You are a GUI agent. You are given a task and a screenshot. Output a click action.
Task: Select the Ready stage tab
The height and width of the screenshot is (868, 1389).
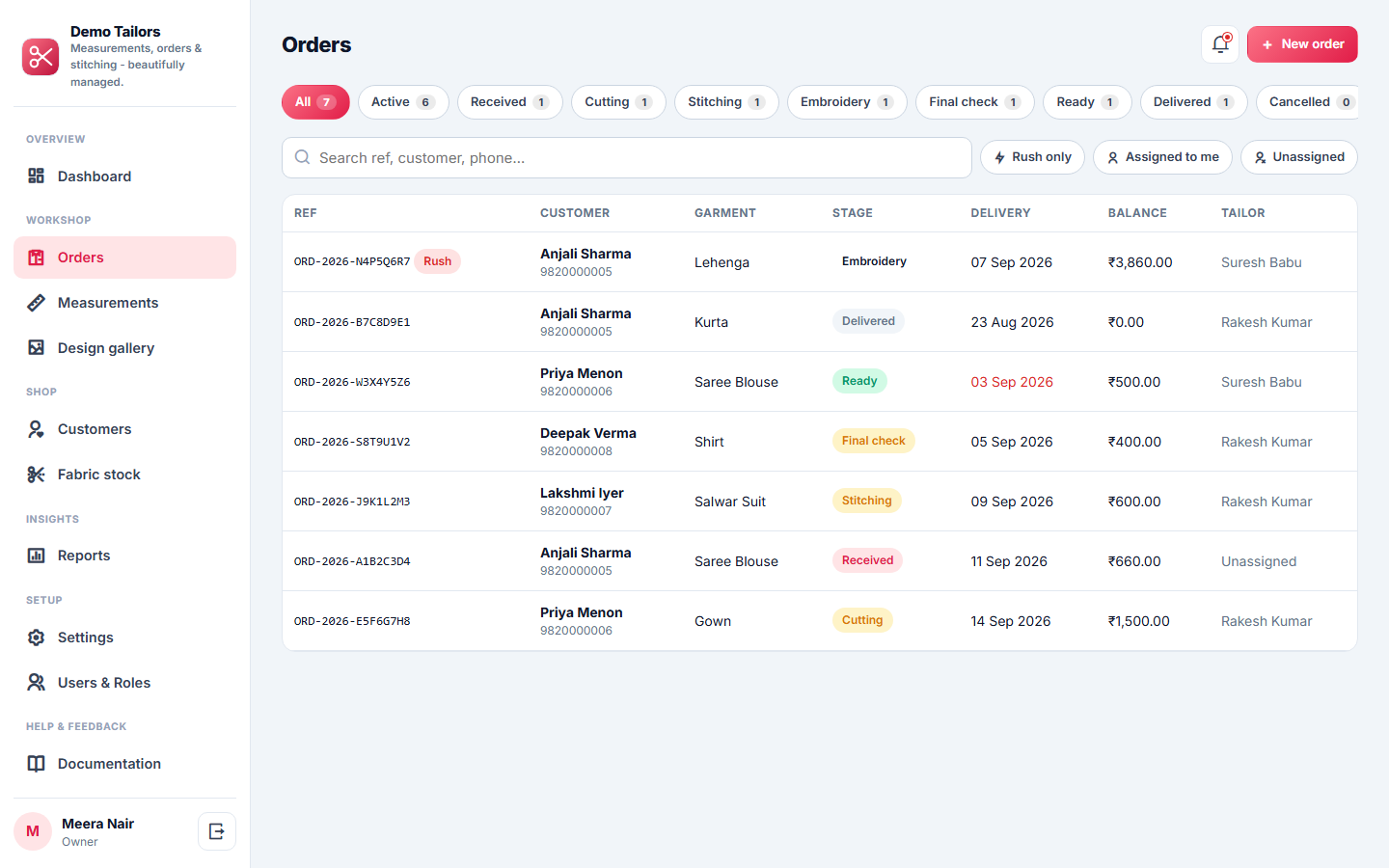1087,102
